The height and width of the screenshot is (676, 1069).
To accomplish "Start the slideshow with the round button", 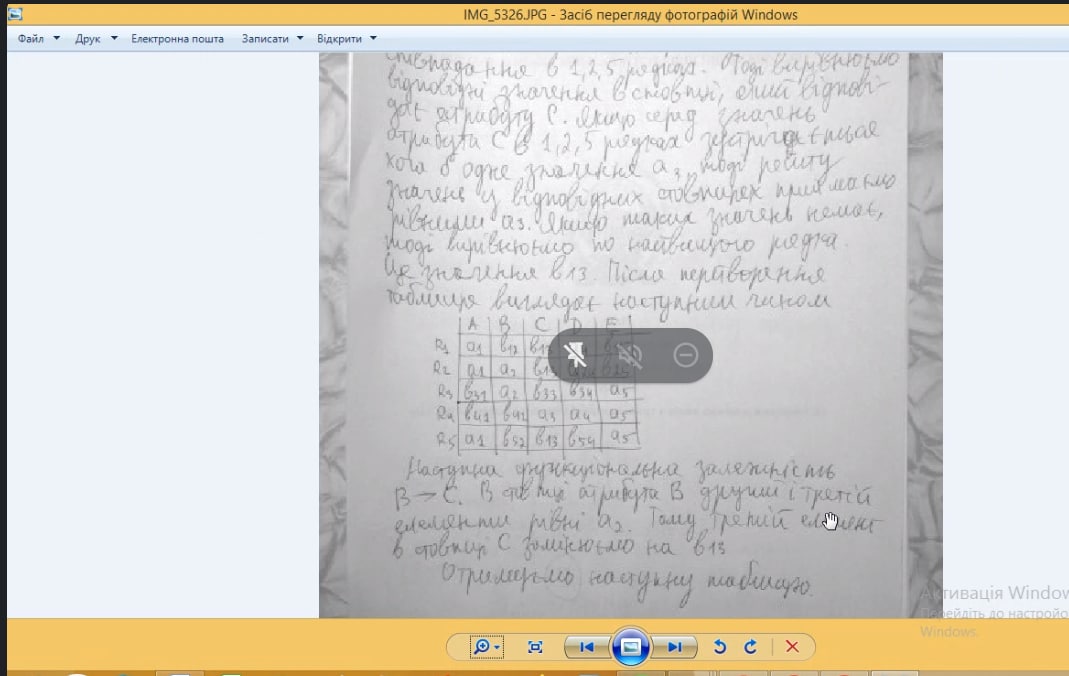I will click(x=630, y=647).
